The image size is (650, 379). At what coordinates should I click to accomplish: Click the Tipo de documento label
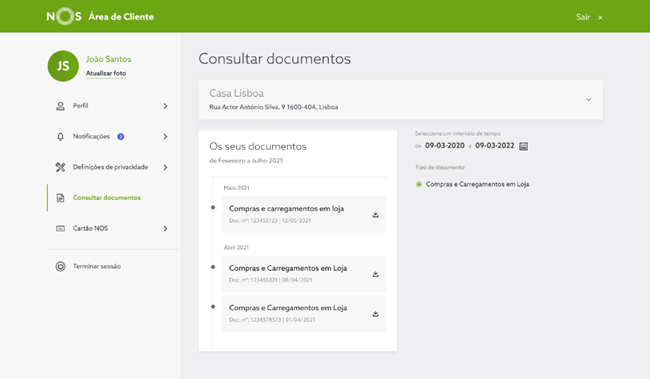(x=440, y=167)
